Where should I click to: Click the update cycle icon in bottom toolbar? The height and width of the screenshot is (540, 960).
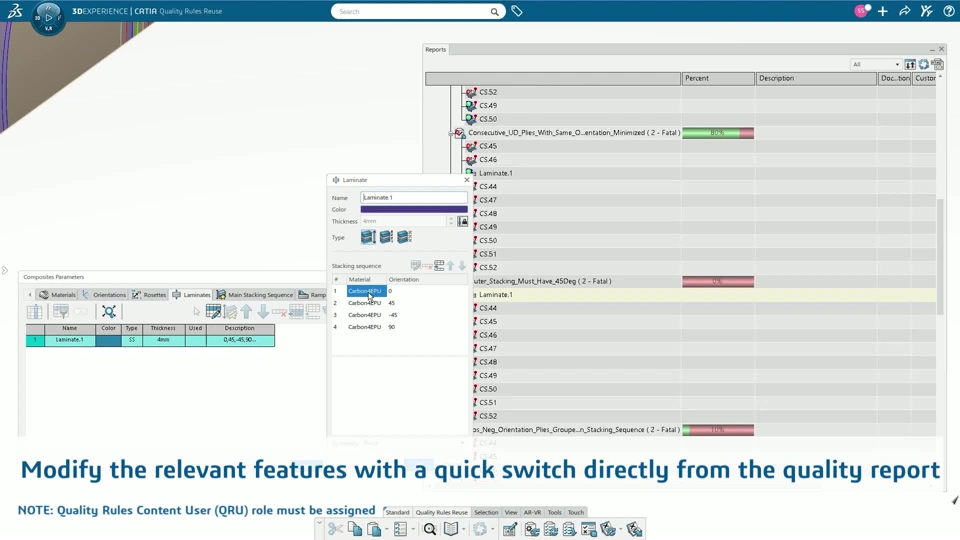480,529
